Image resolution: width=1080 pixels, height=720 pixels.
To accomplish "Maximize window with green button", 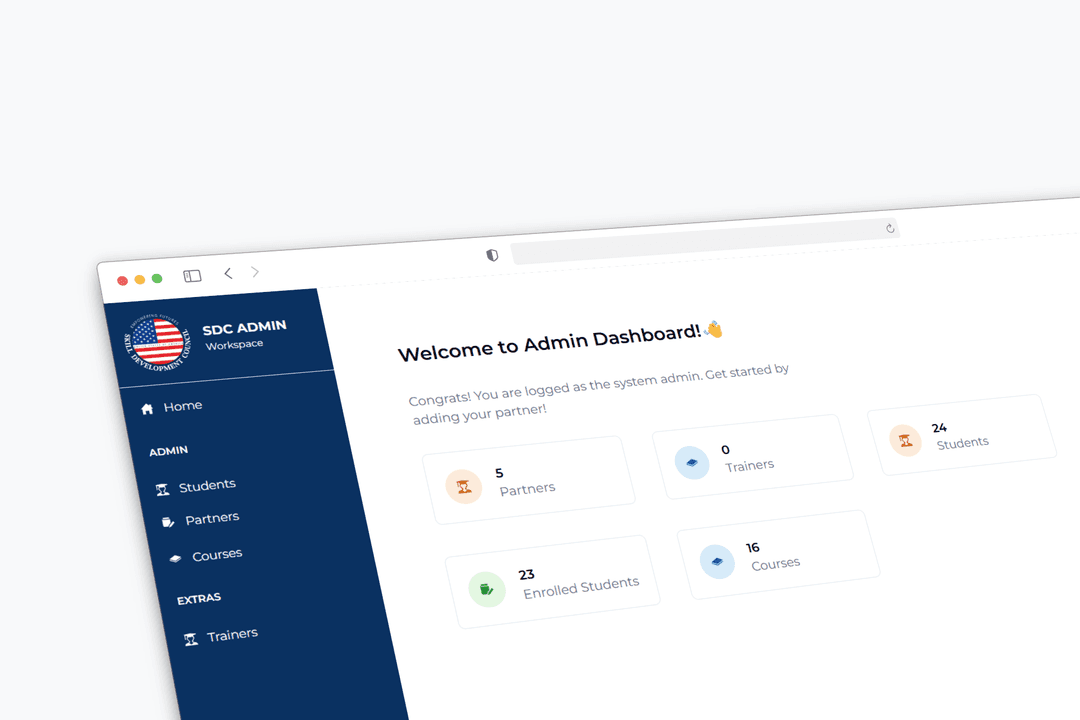I will tap(157, 278).
